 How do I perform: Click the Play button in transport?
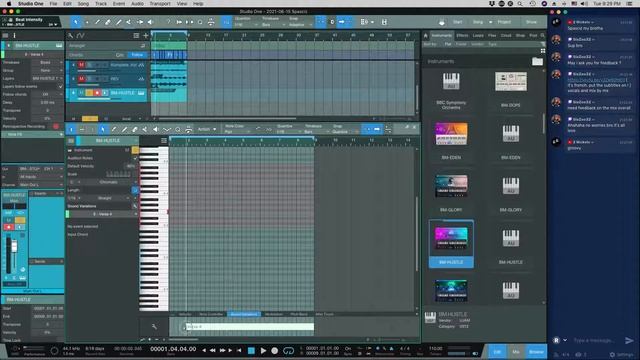point(263,351)
